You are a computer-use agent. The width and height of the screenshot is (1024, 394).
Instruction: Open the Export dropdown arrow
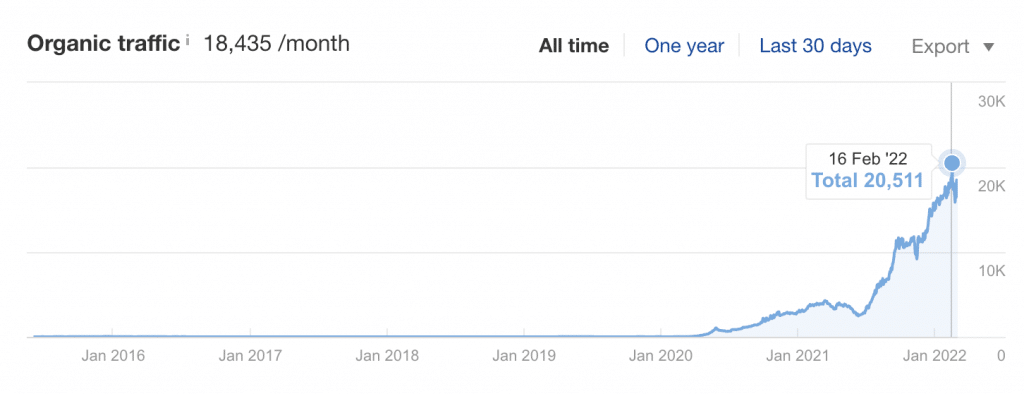coord(989,47)
